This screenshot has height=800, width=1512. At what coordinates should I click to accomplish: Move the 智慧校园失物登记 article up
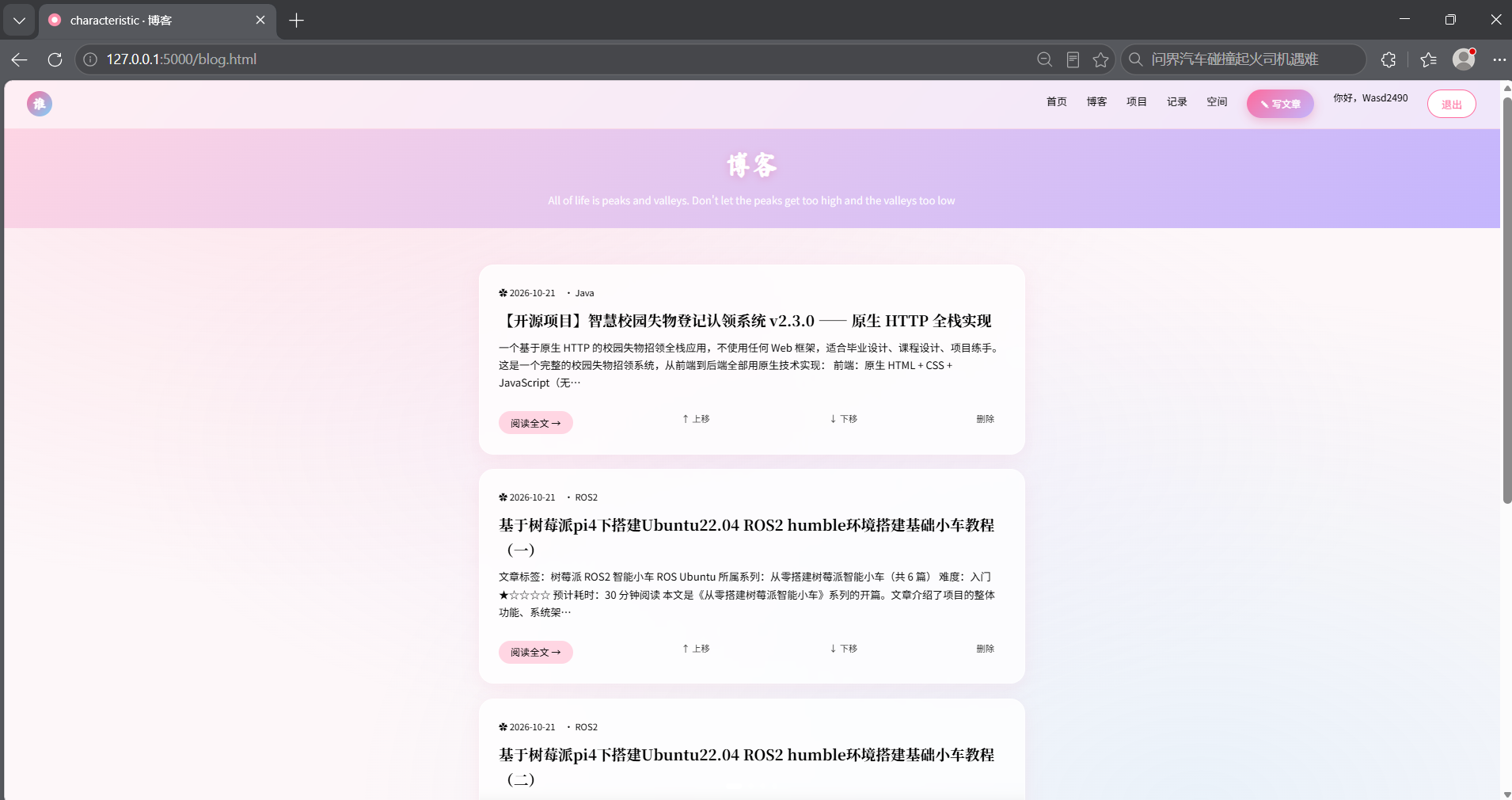[x=696, y=419]
